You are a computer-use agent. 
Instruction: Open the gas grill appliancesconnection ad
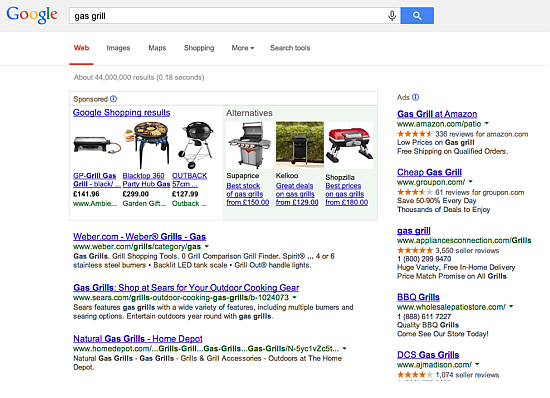(414, 231)
